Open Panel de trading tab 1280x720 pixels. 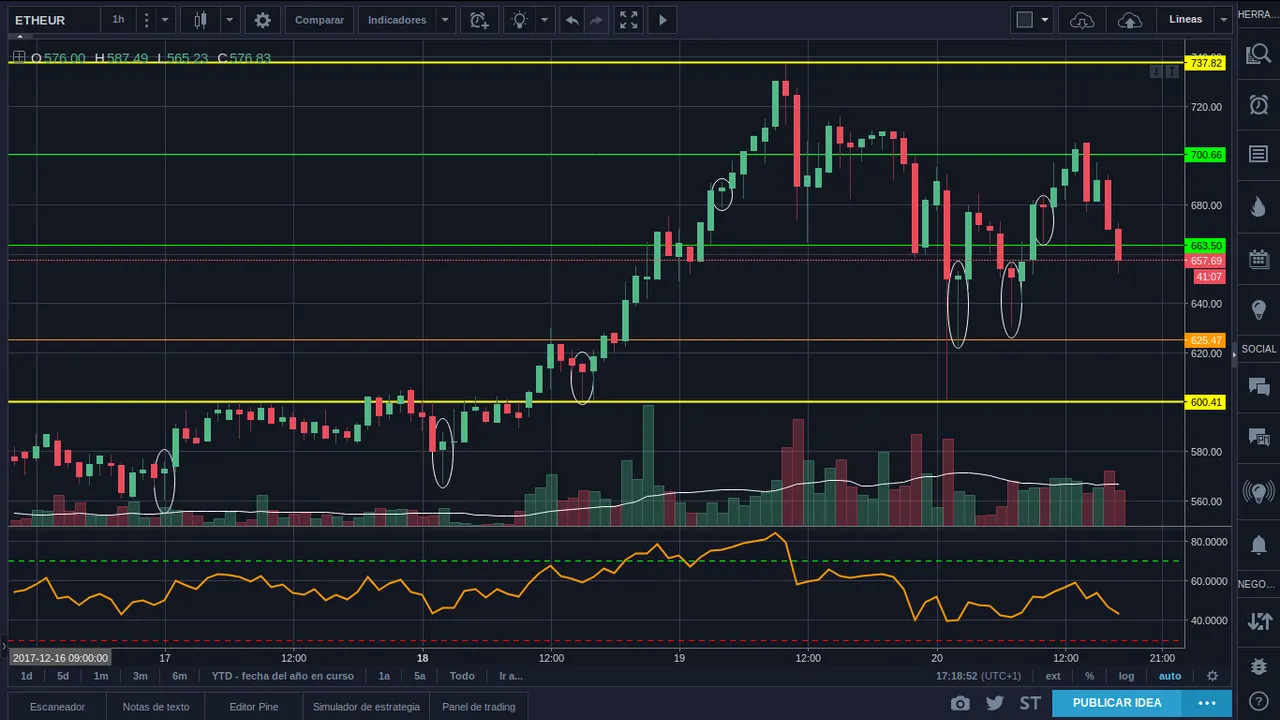479,707
